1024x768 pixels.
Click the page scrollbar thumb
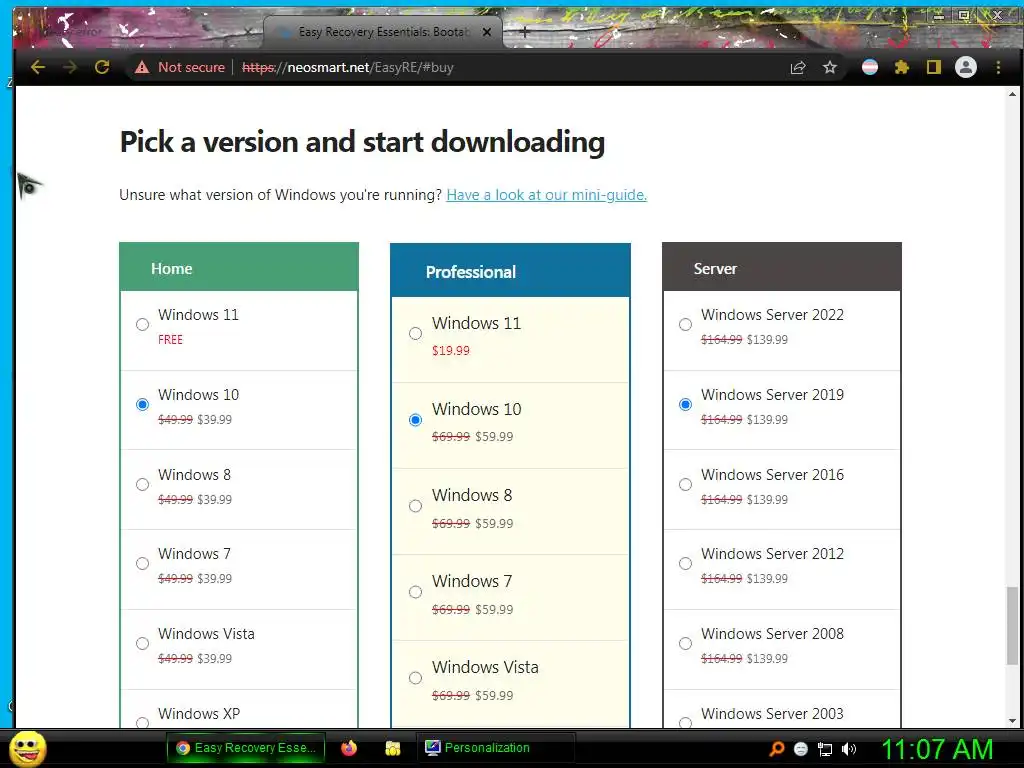click(1012, 624)
